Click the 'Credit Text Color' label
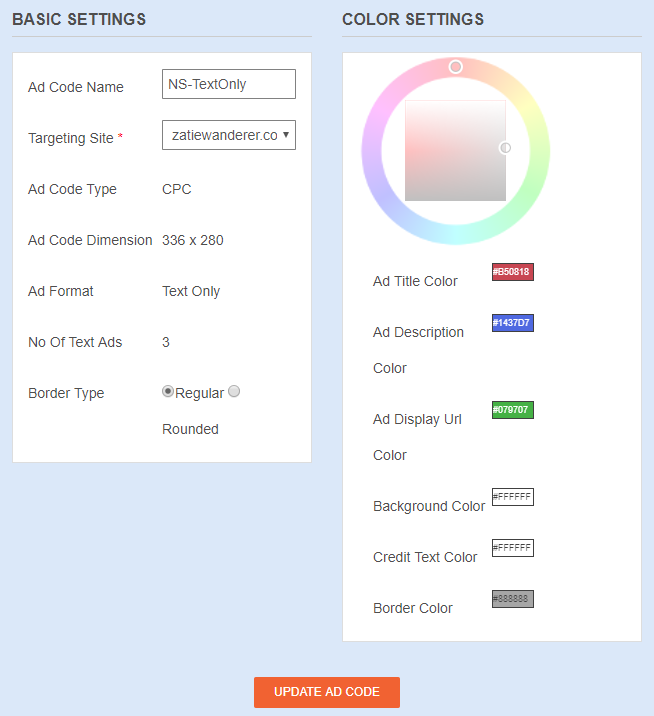 425,558
